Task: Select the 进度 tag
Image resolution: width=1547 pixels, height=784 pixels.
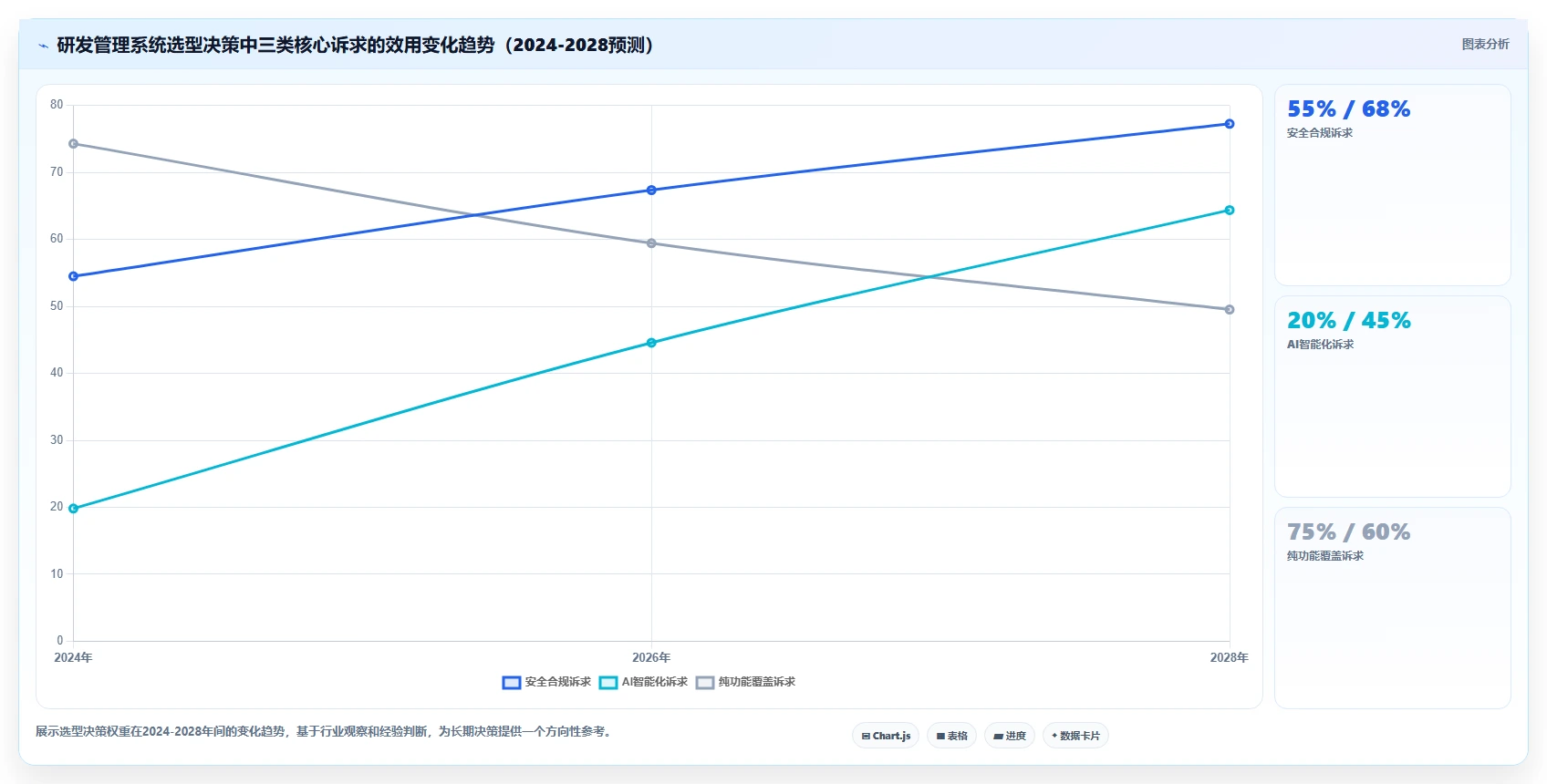Action: tap(1009, 736)
